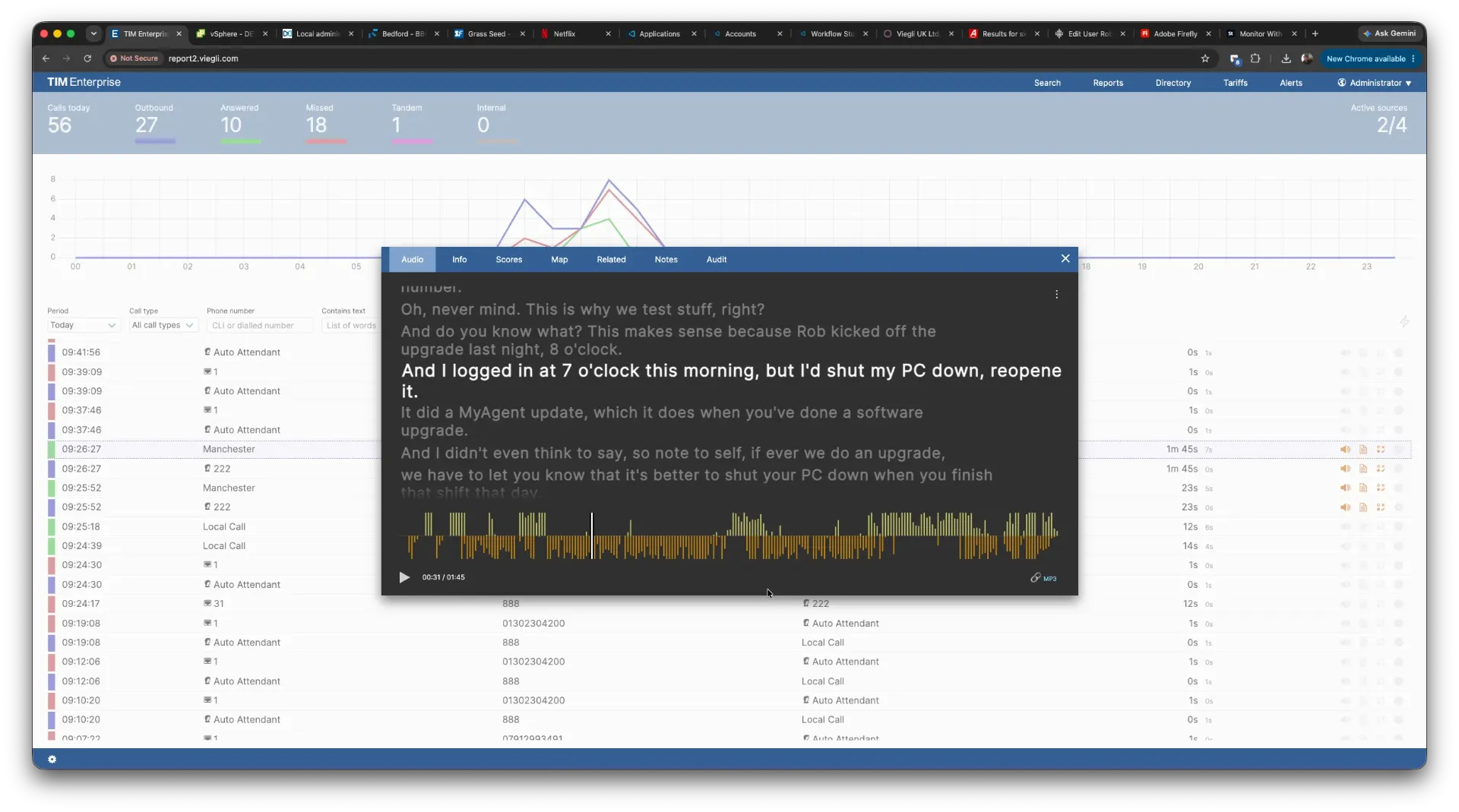1459x812 pixels.
Task: Switch to the Adobe Firefly browser tab
Action: click(1176, 33)
